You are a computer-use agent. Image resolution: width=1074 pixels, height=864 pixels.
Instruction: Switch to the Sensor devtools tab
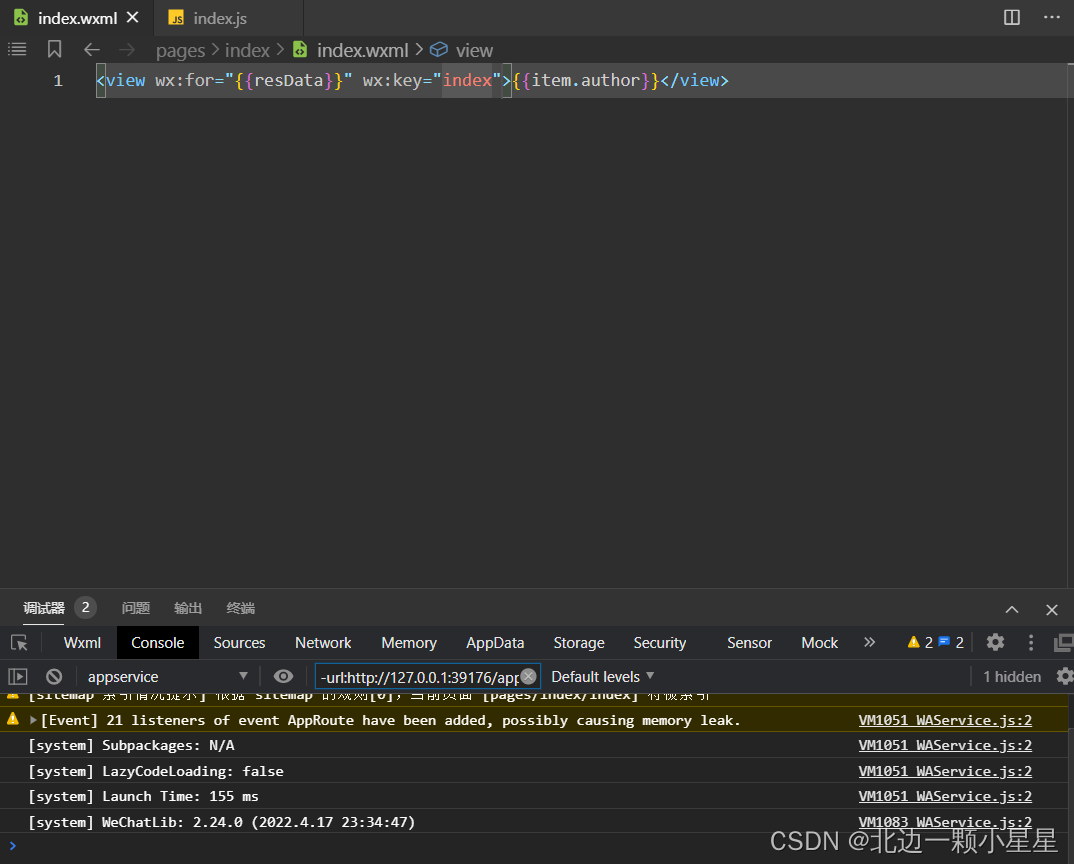tap(749, 643)
